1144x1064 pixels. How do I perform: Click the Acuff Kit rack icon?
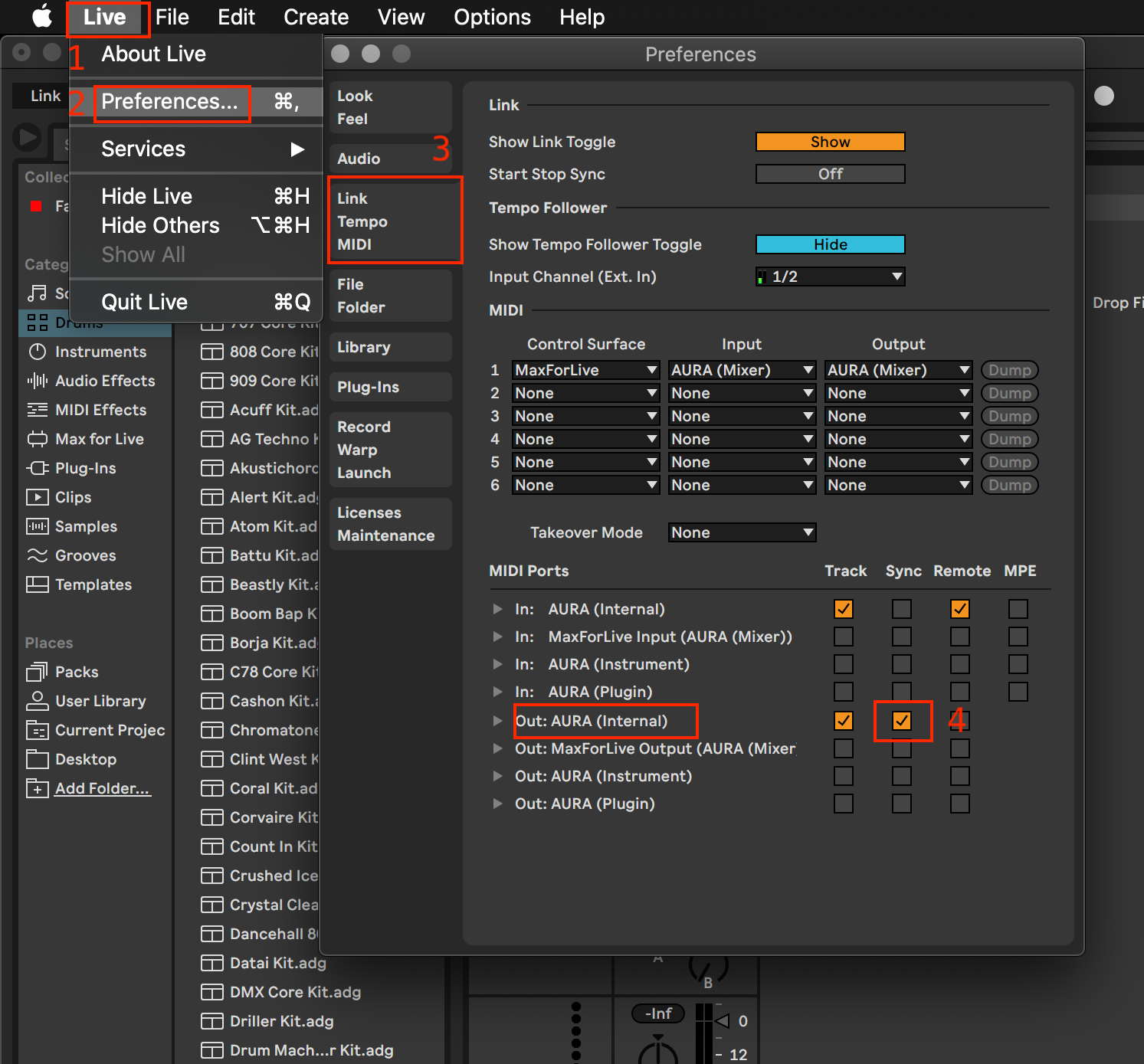(x=211, y=410)
